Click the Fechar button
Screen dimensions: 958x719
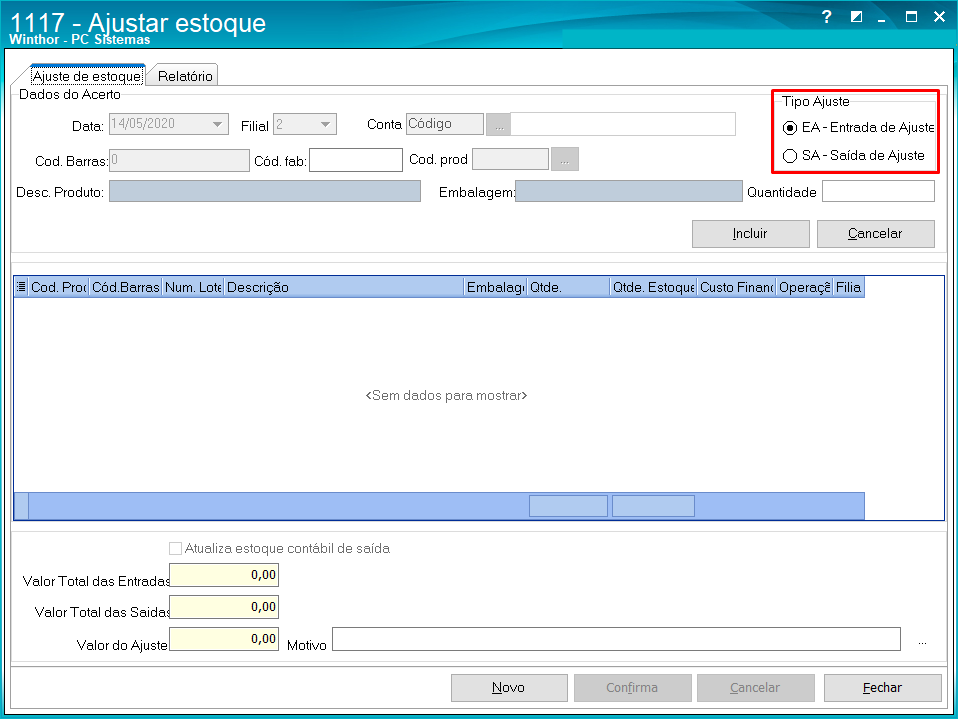click(x=882, y=688)
